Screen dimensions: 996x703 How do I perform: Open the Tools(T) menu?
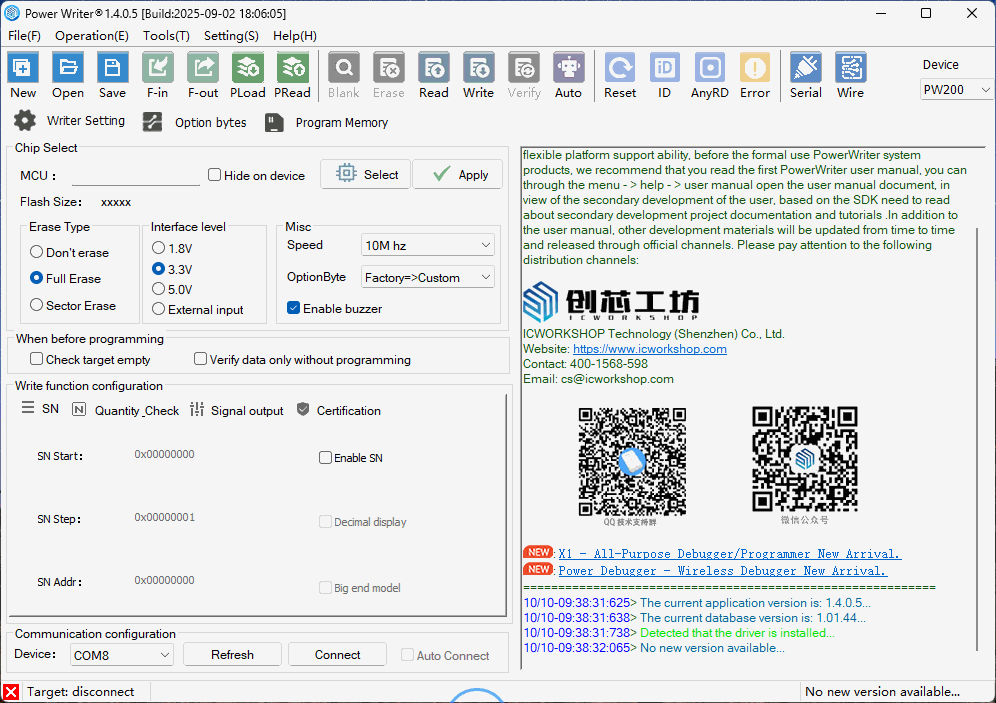click(166, 35)
